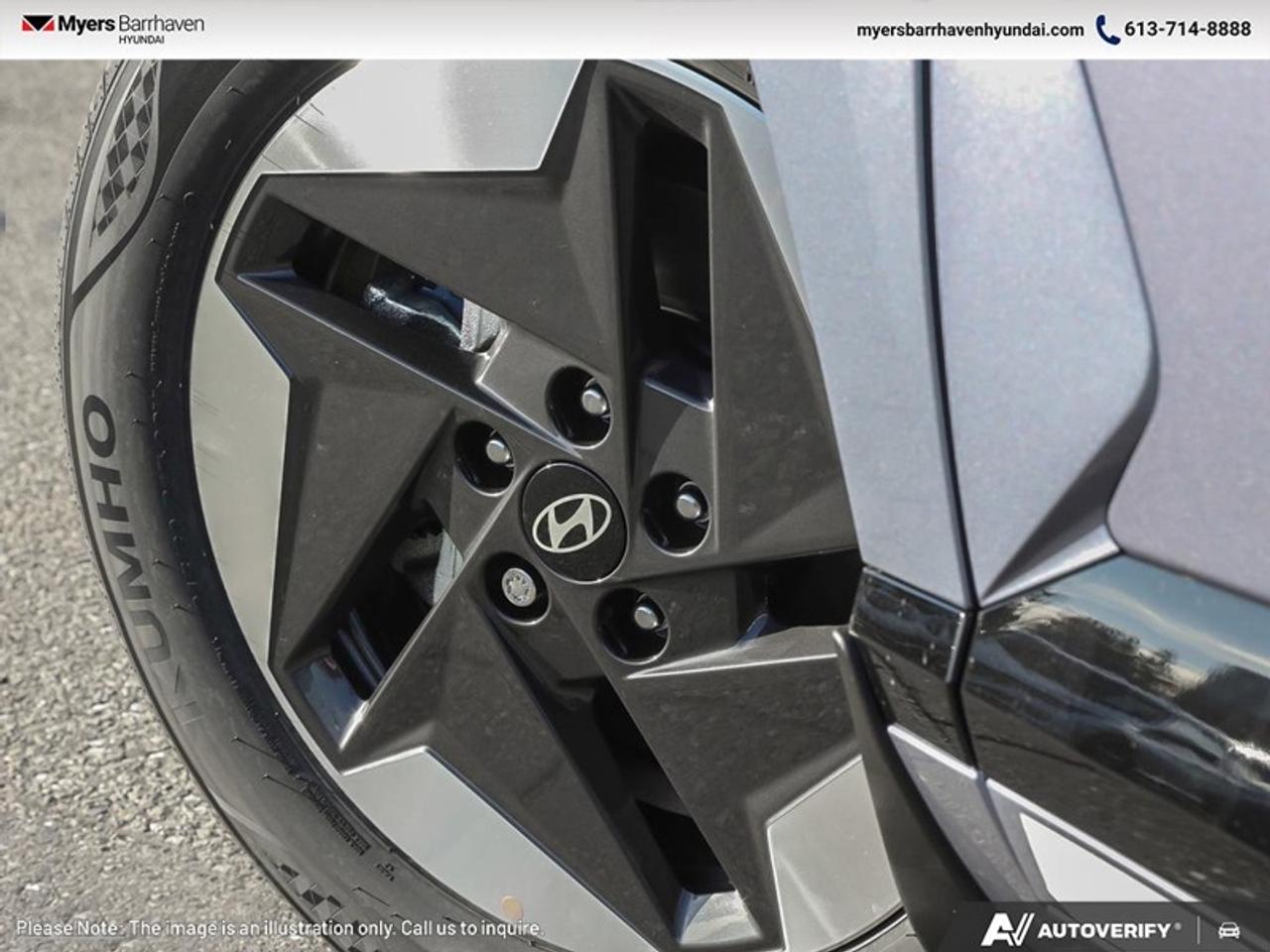Click the car icon beside AutoVerify

click(1229, 930)
